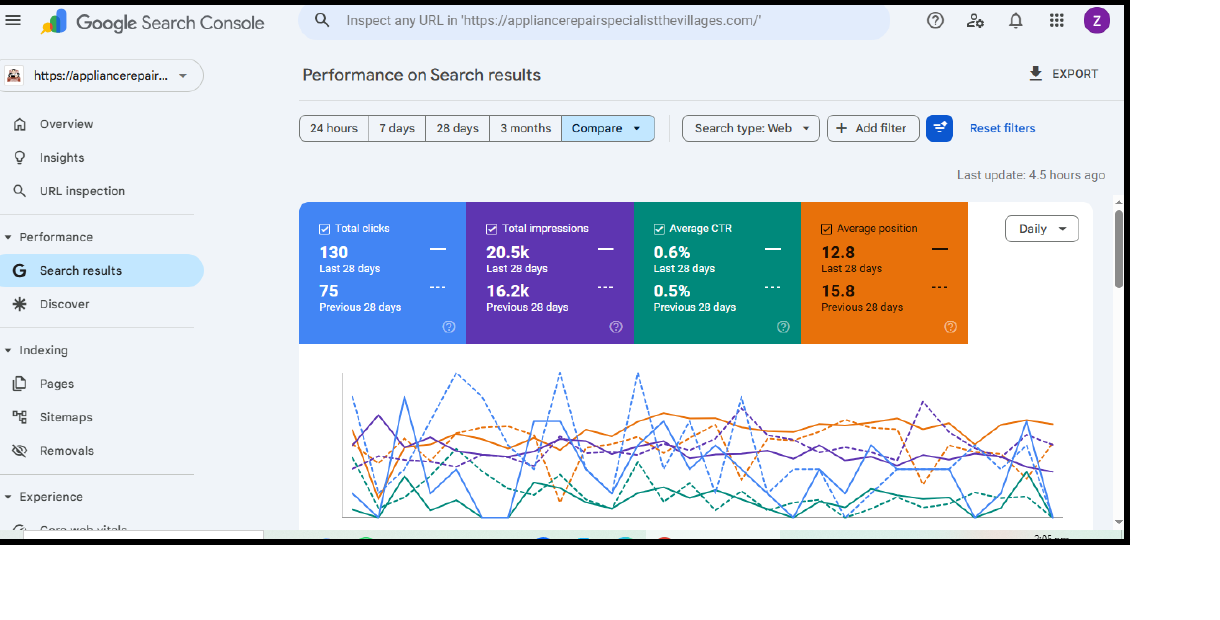Click help icon on Average position card

click(950, 327)
